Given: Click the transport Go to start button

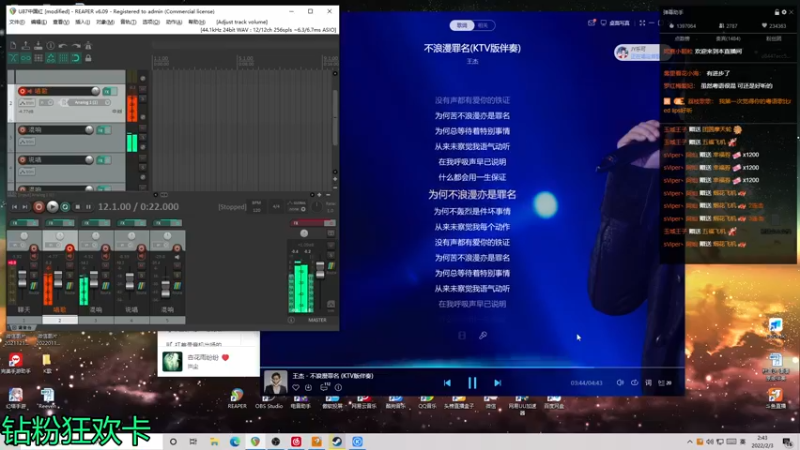Looking at the screenshot, I should point(14,207).
